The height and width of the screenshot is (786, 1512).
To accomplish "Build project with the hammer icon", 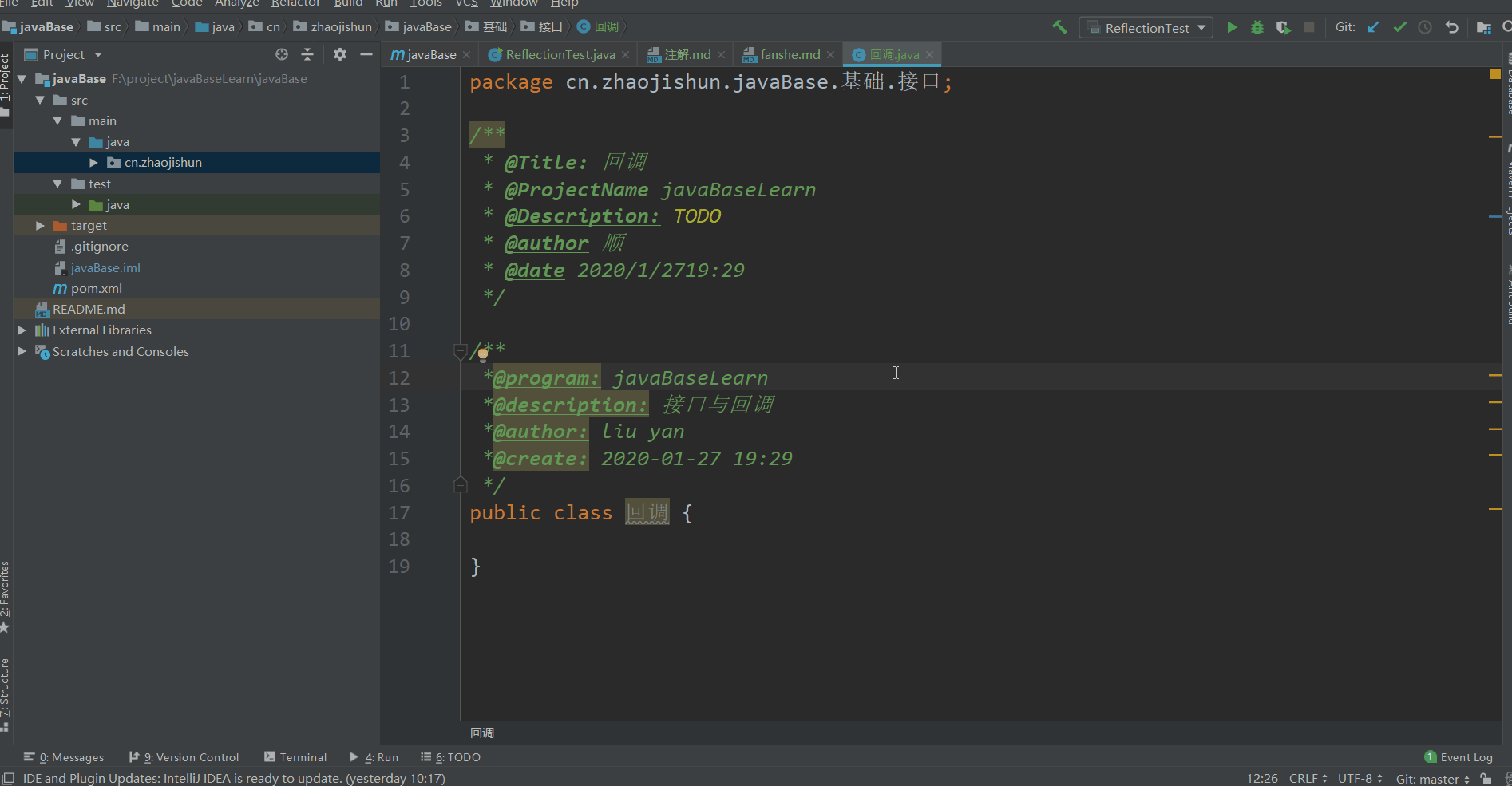I will point(1059,27).
